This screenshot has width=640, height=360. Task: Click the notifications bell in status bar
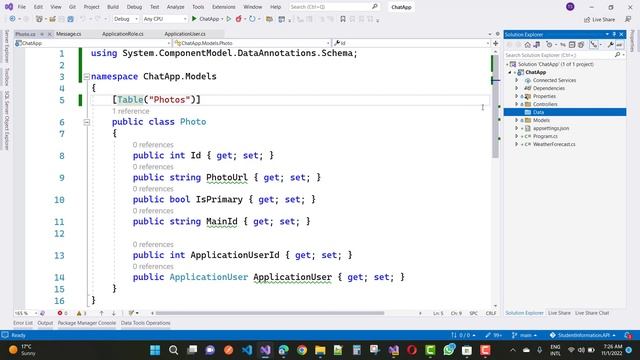629,335
